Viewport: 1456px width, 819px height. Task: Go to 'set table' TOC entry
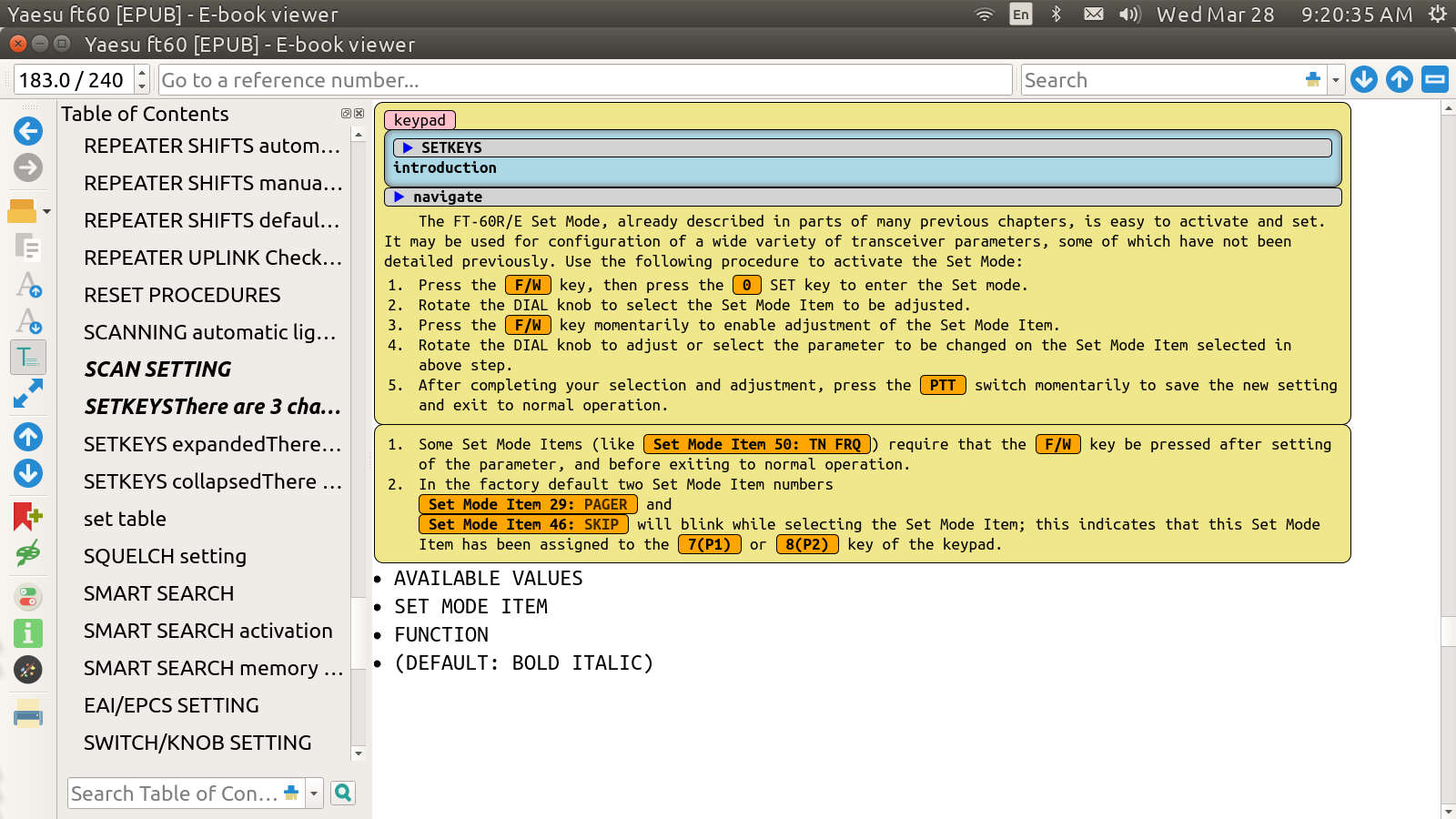click(125, 519)
